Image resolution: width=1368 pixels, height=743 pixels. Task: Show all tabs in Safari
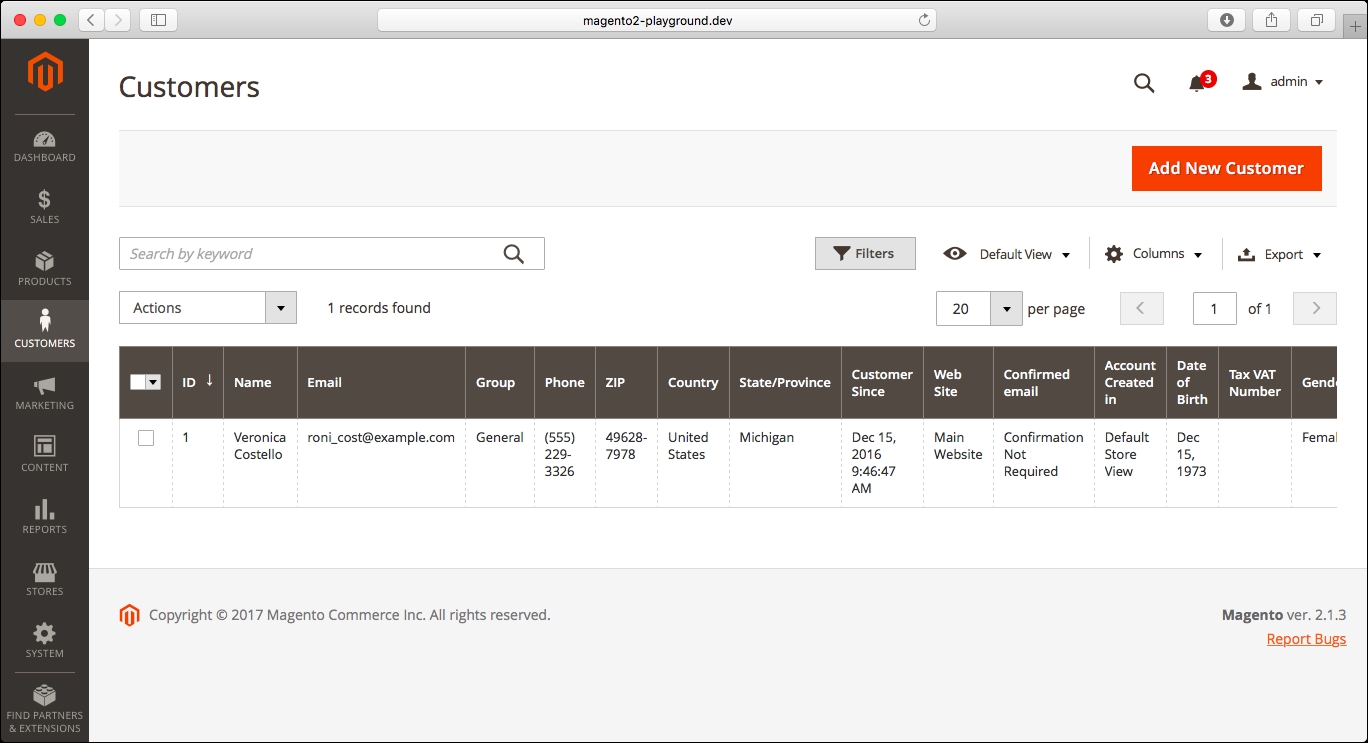(1316, 20)
